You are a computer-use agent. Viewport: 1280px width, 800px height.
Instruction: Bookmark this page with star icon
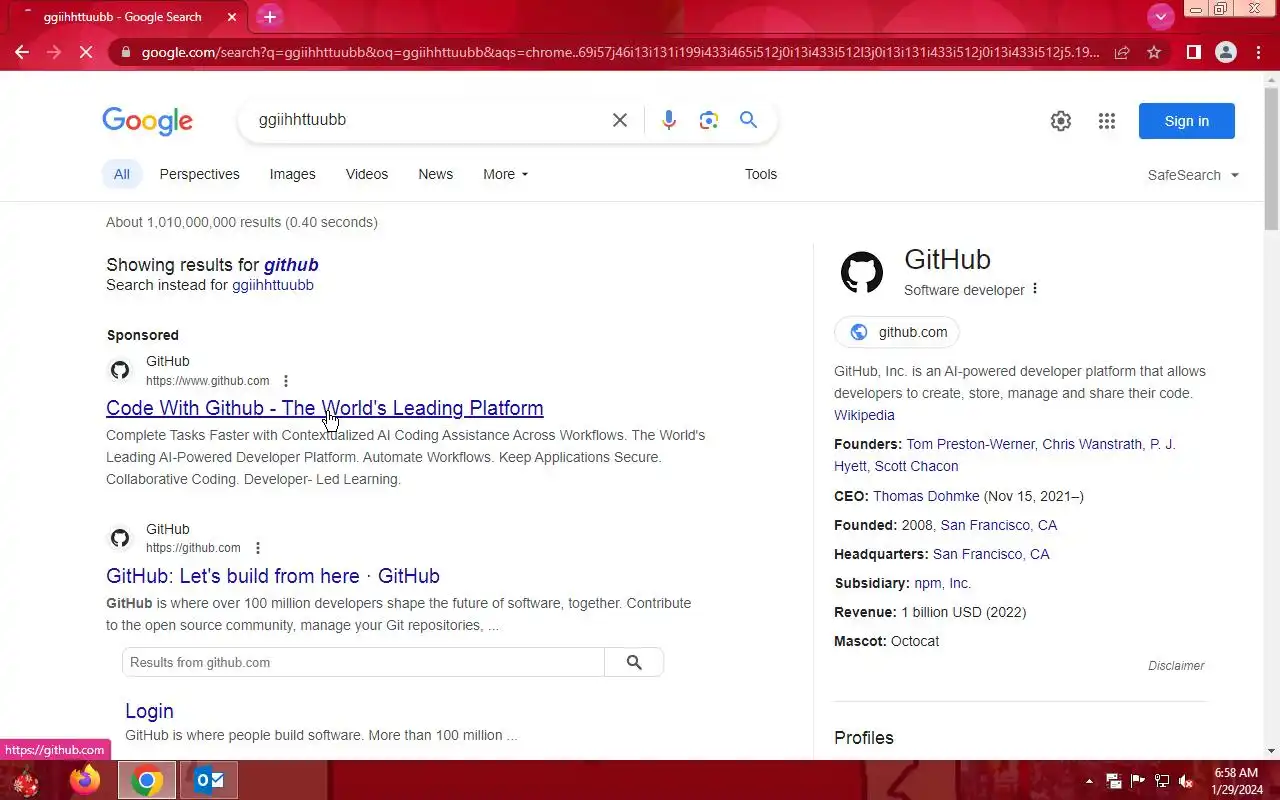click(1154, 52)
